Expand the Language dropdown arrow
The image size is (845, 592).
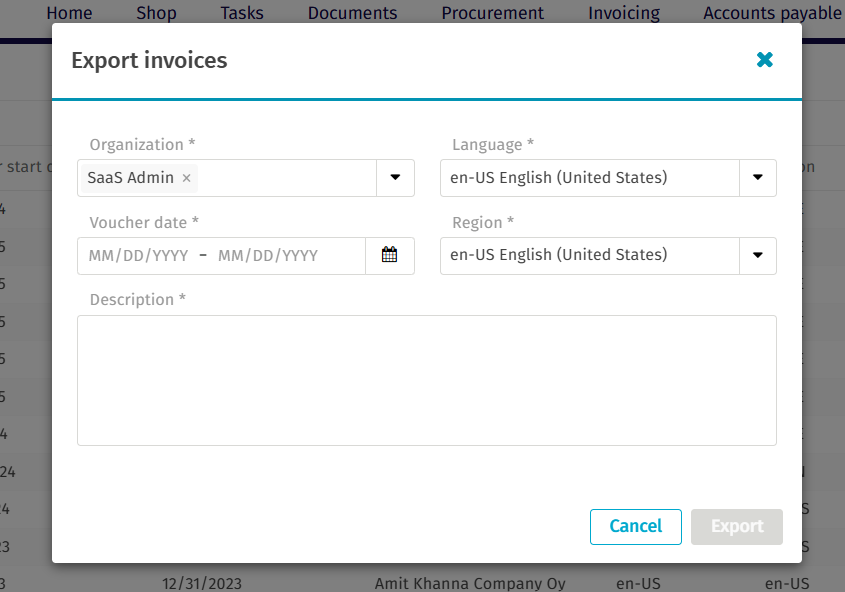click(x=757, y=178)
